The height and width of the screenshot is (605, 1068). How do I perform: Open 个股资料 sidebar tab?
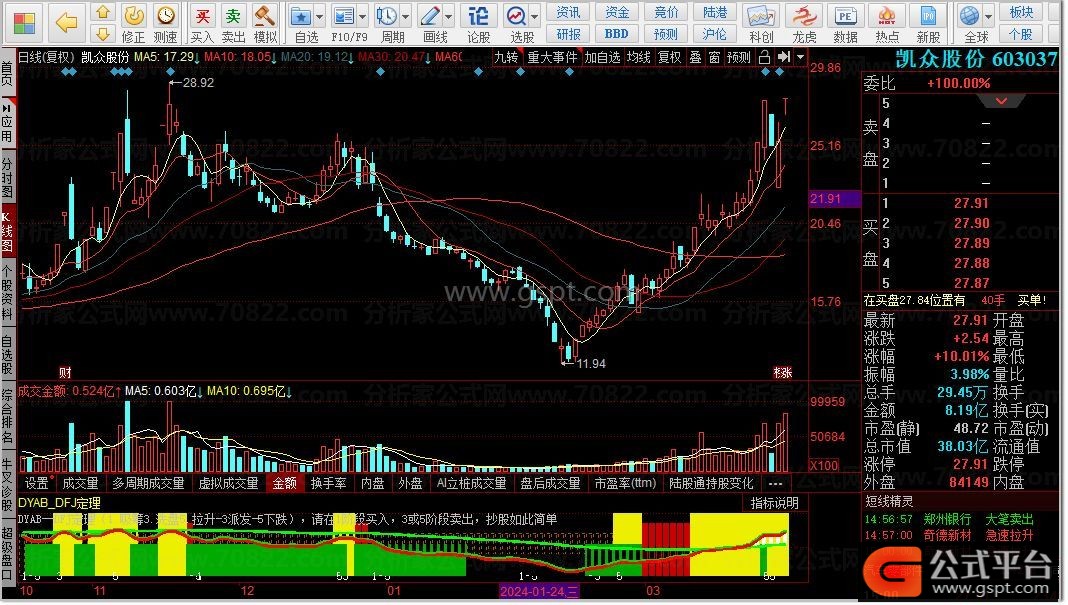[x=7, y=294]
